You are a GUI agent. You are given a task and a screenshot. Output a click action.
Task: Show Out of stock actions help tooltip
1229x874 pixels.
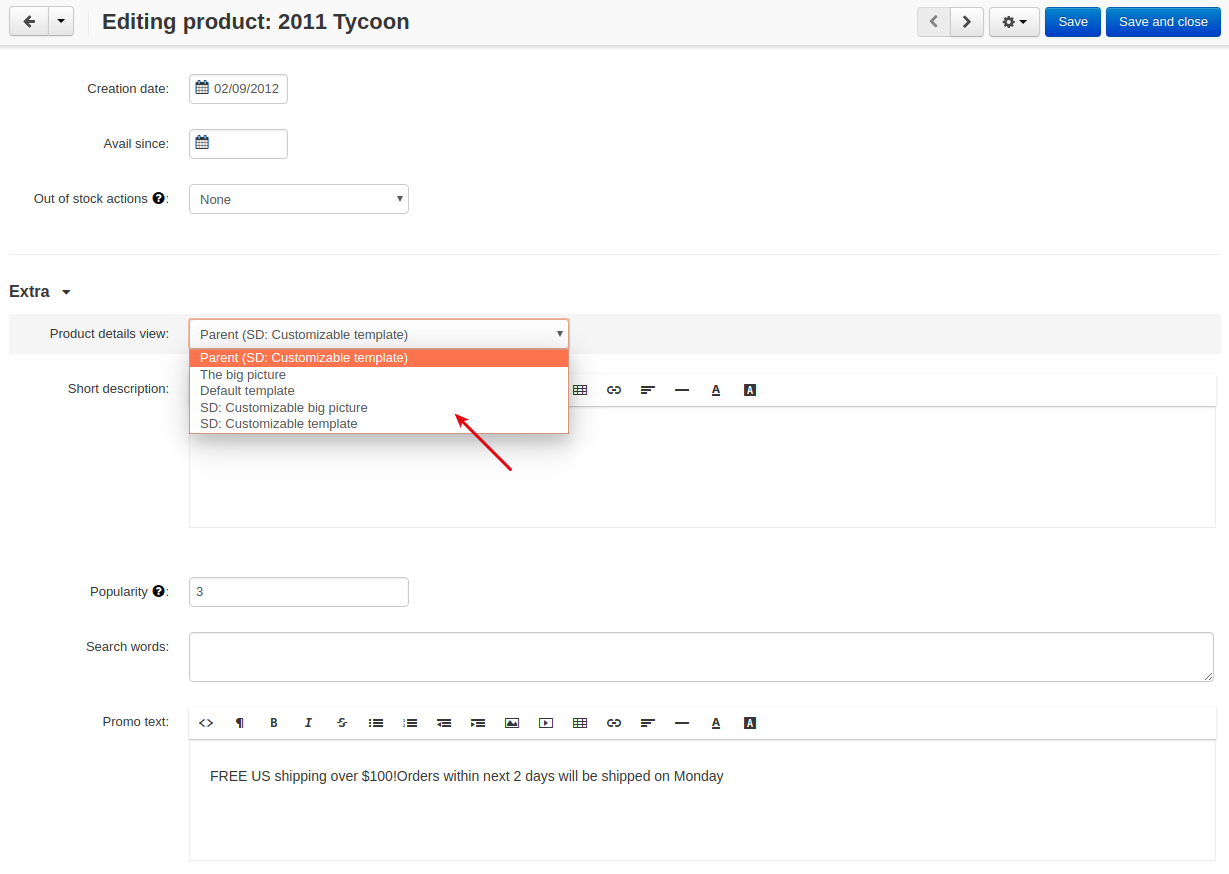pos(158,198)
